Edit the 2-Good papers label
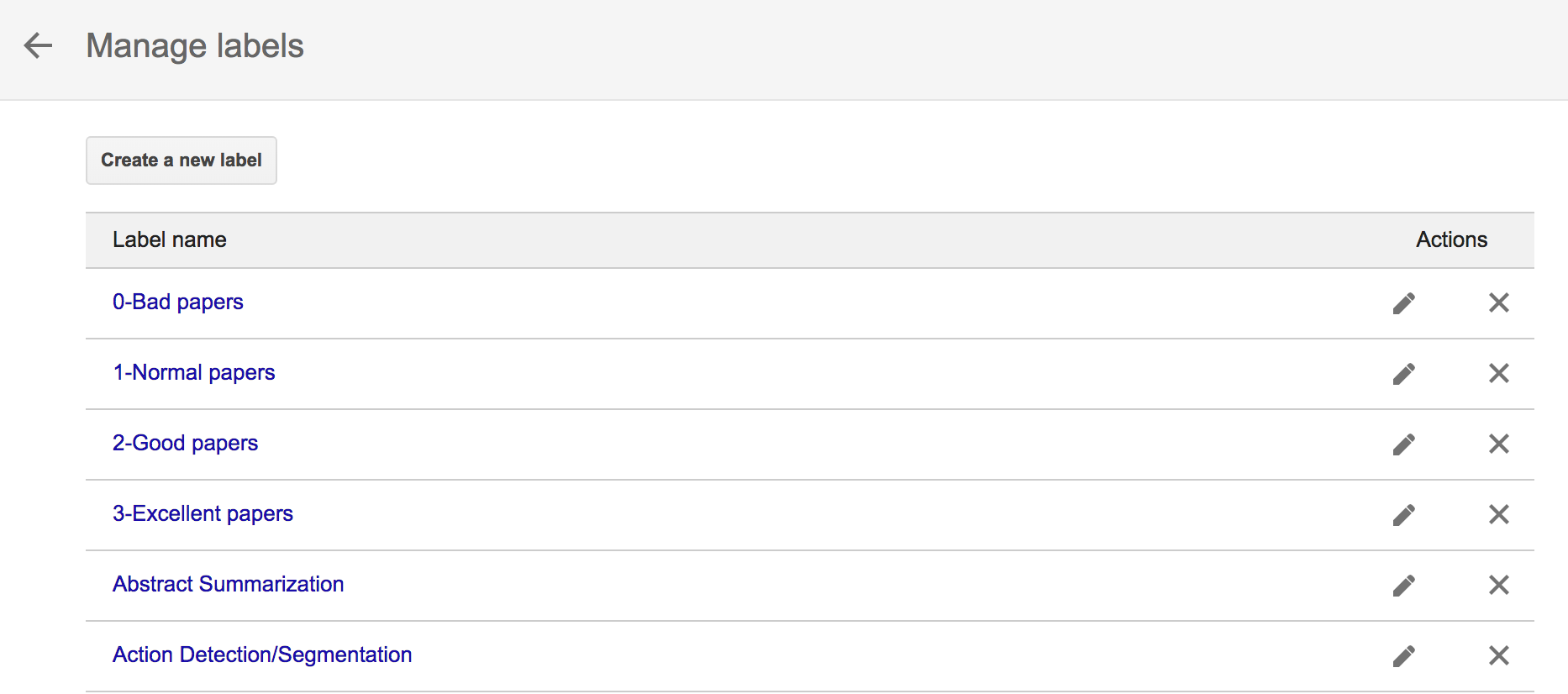1568x694 pixels. [x=1404, y=444]
